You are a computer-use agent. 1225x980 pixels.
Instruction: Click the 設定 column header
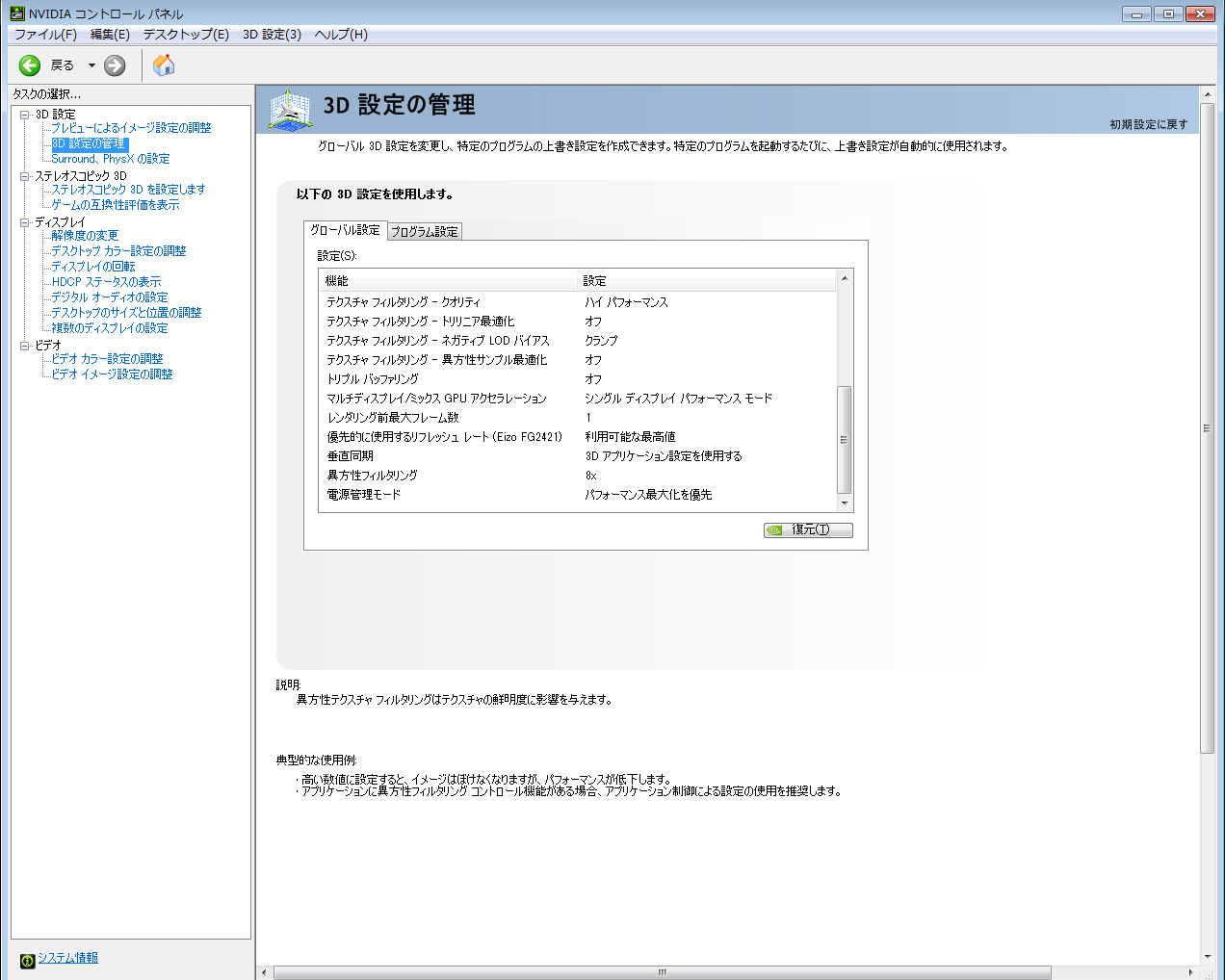click(x=707, y=281)
